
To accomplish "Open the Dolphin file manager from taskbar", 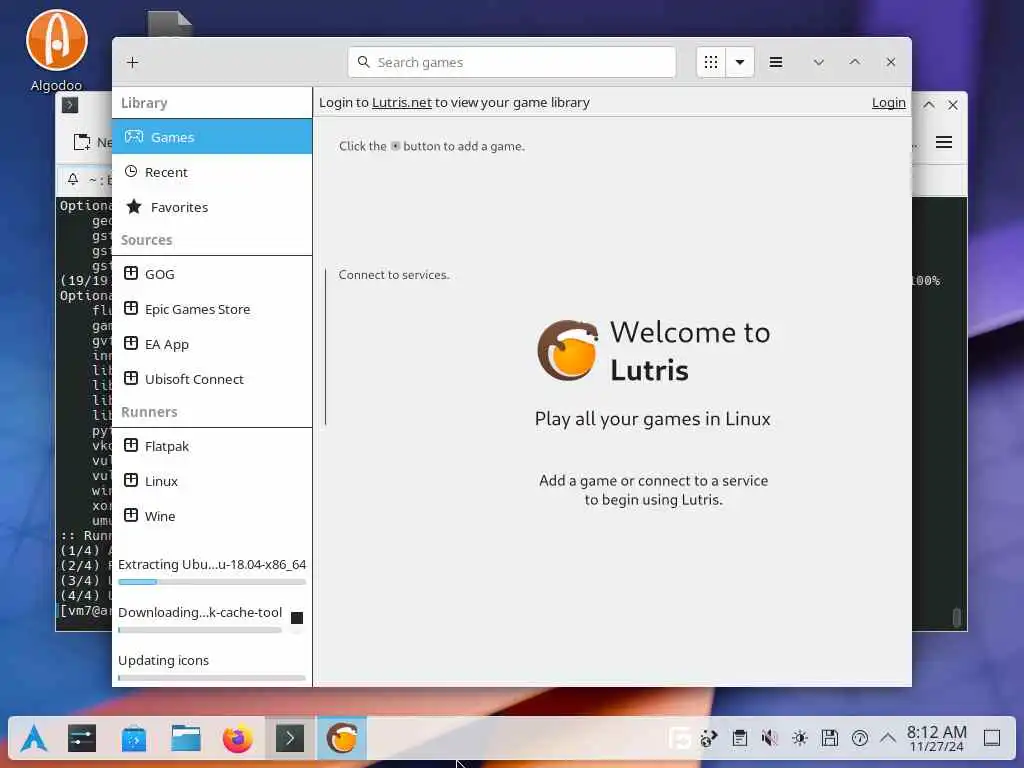I will pos(185,739).
